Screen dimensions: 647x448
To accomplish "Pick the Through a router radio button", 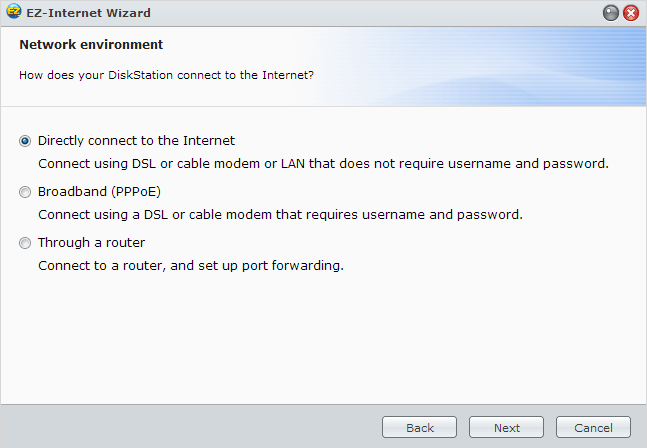I will tap(25, 243).
